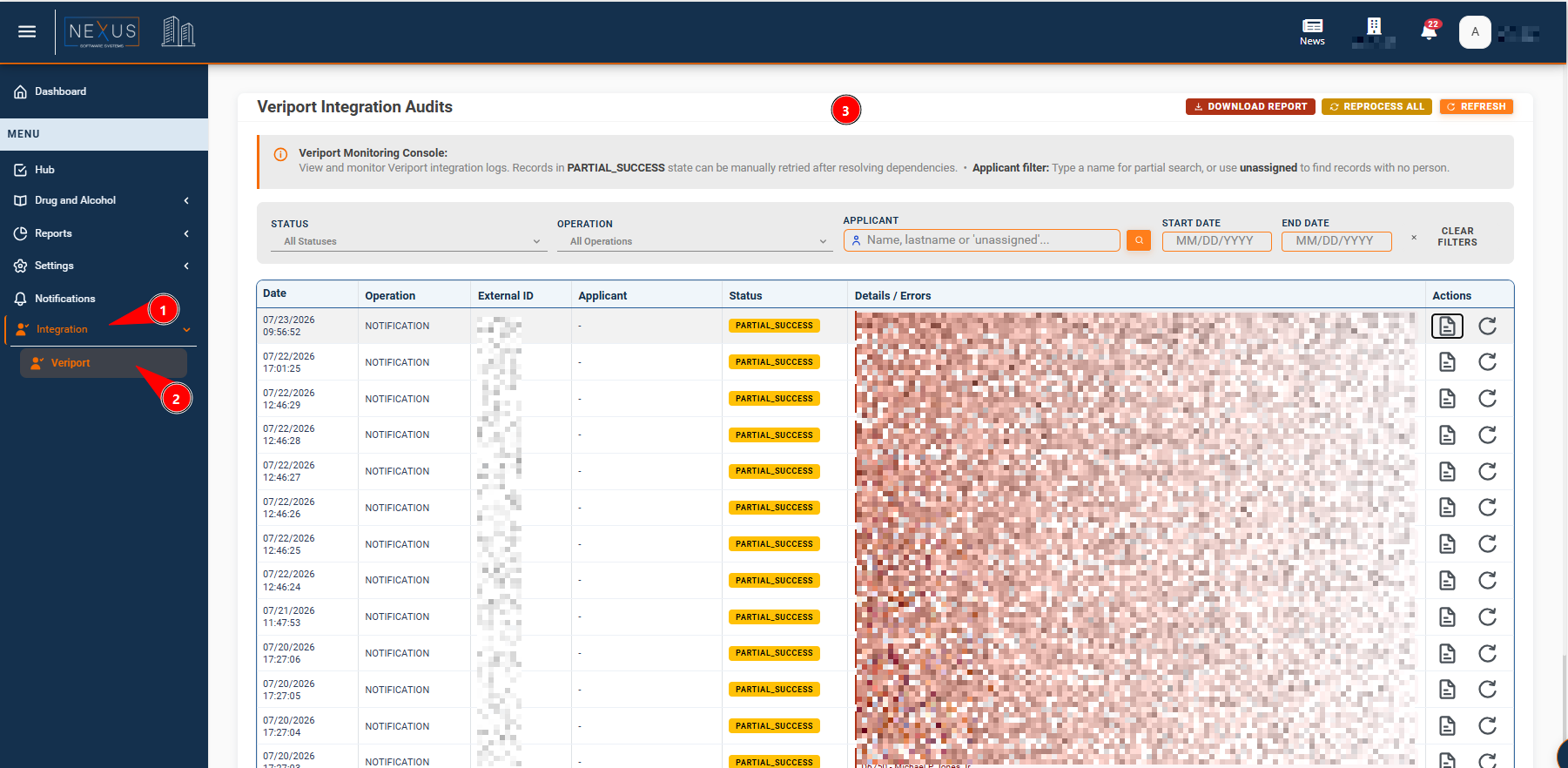Open the Operation filter dropdown
The image size is (1568, 768).
695,242
